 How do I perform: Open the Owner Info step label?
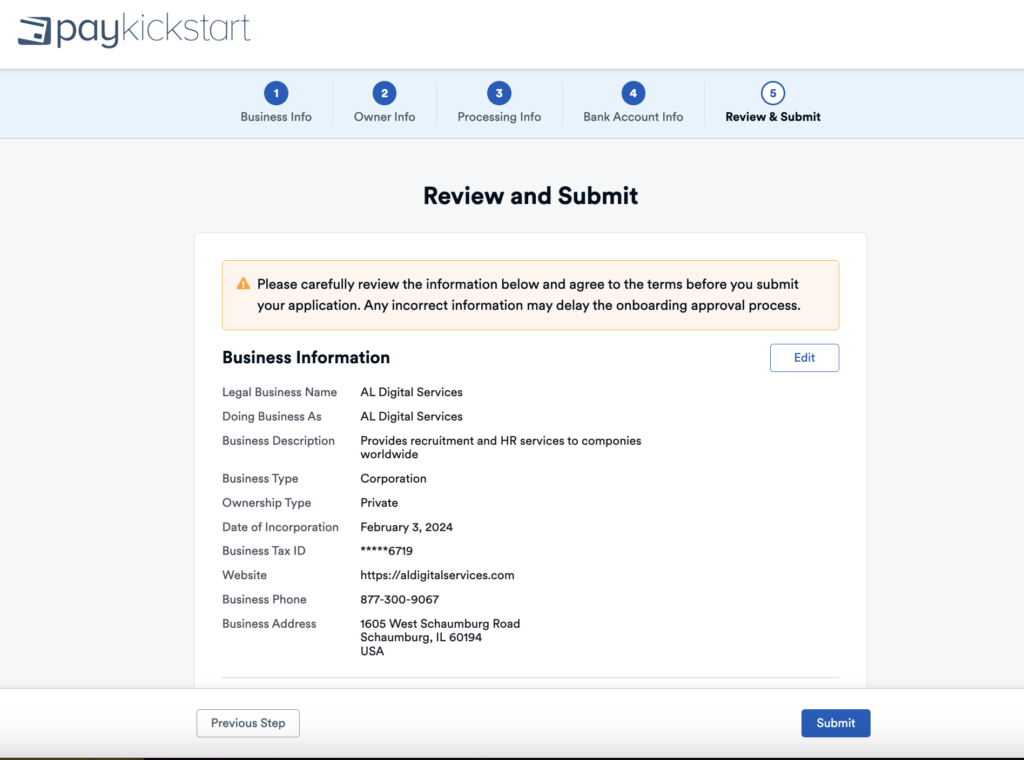click(384, 117)
